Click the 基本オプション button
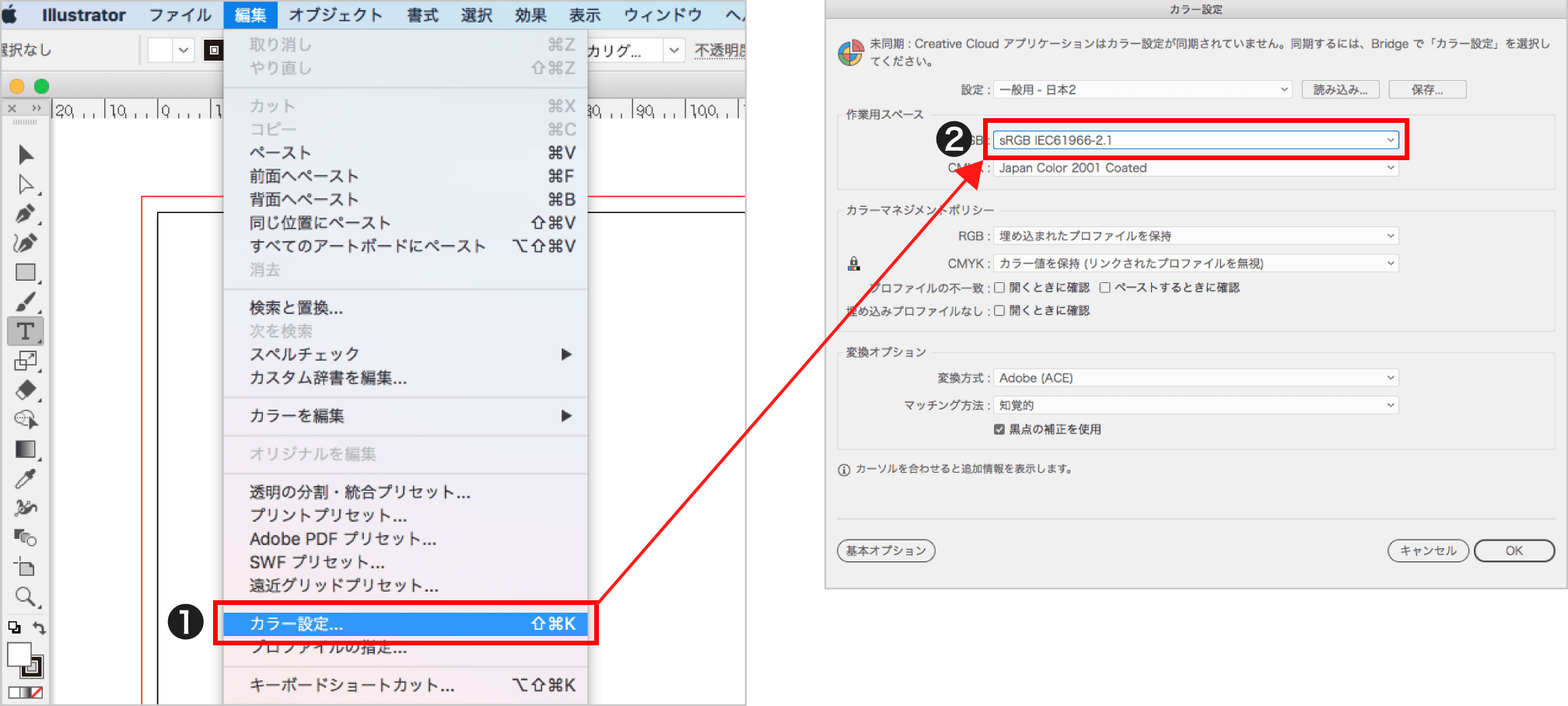The width and height of the screenshot is (1568, 706). (886, 550)
